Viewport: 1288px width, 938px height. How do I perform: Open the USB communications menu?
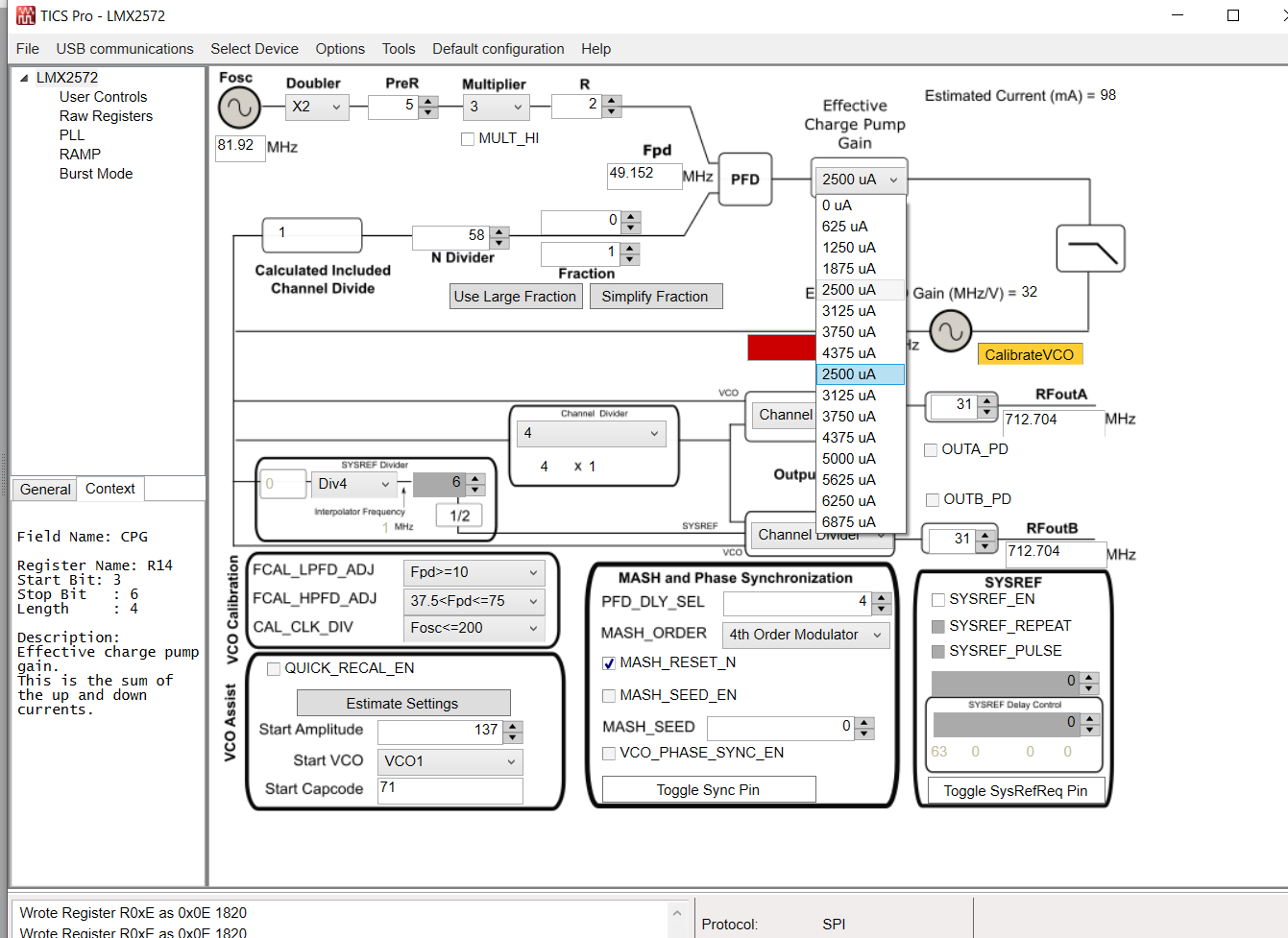(125, 49)
